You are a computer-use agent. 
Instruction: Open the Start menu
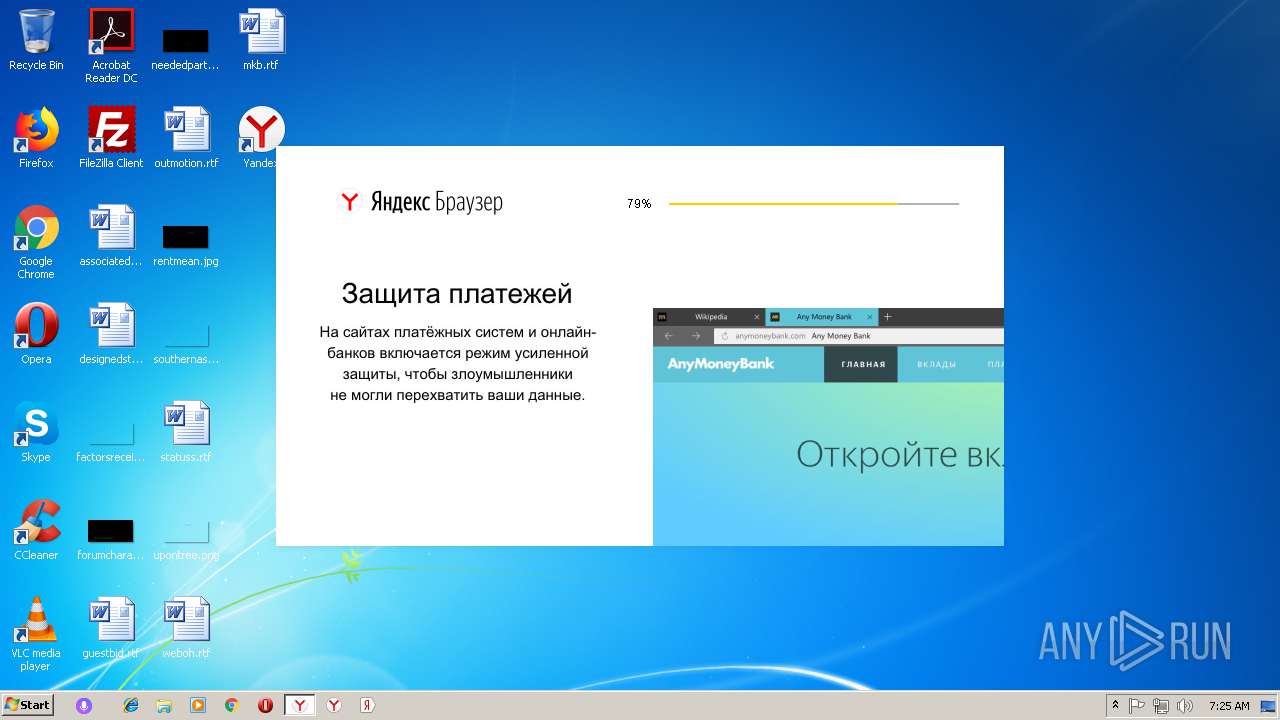[28, 705]
